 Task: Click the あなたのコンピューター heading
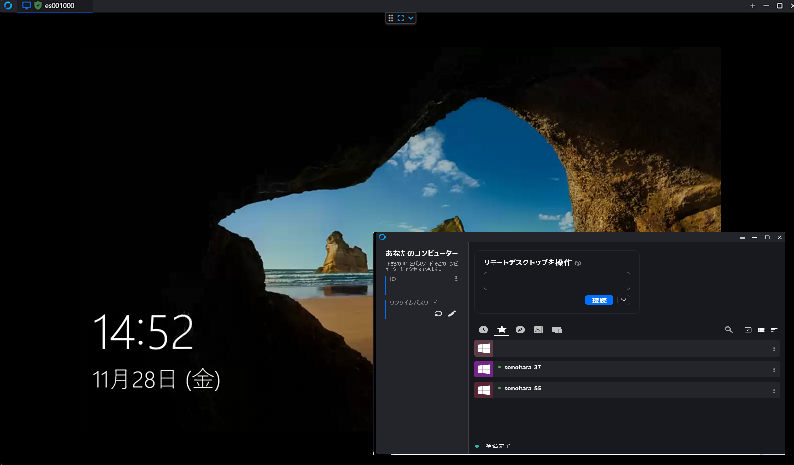[421, 253]
